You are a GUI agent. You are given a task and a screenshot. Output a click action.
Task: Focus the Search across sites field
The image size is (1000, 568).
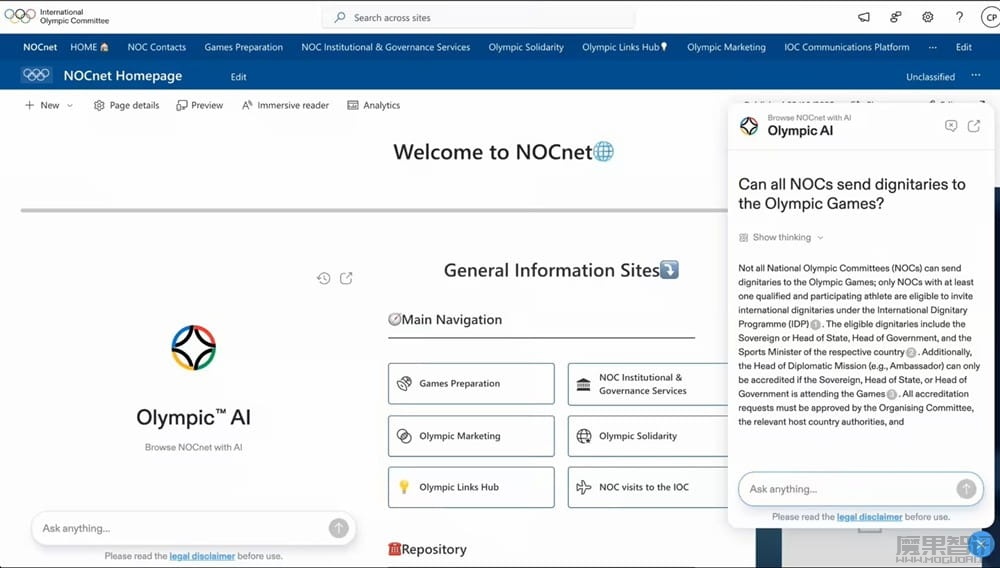click(x=478, y=18)
